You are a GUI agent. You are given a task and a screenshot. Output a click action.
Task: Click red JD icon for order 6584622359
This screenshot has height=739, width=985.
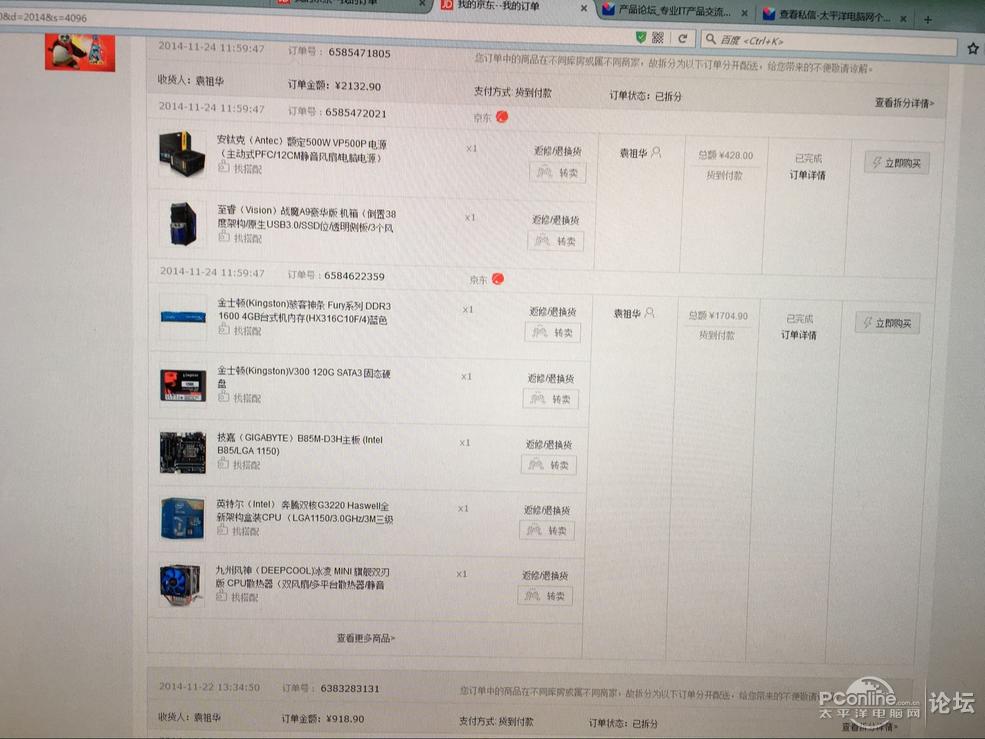pos(498,278)
